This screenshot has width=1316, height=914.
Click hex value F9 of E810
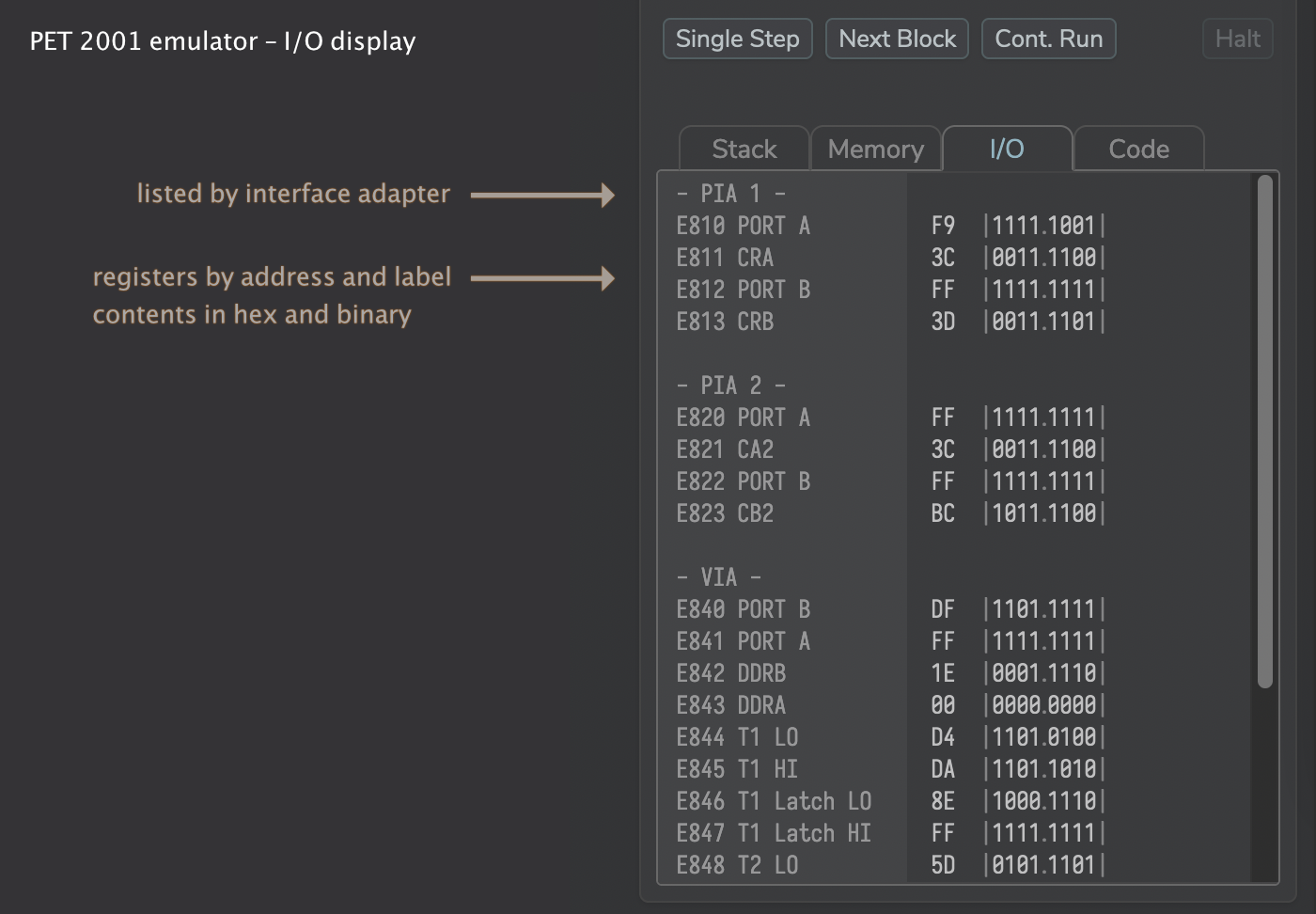pos(943,226)
